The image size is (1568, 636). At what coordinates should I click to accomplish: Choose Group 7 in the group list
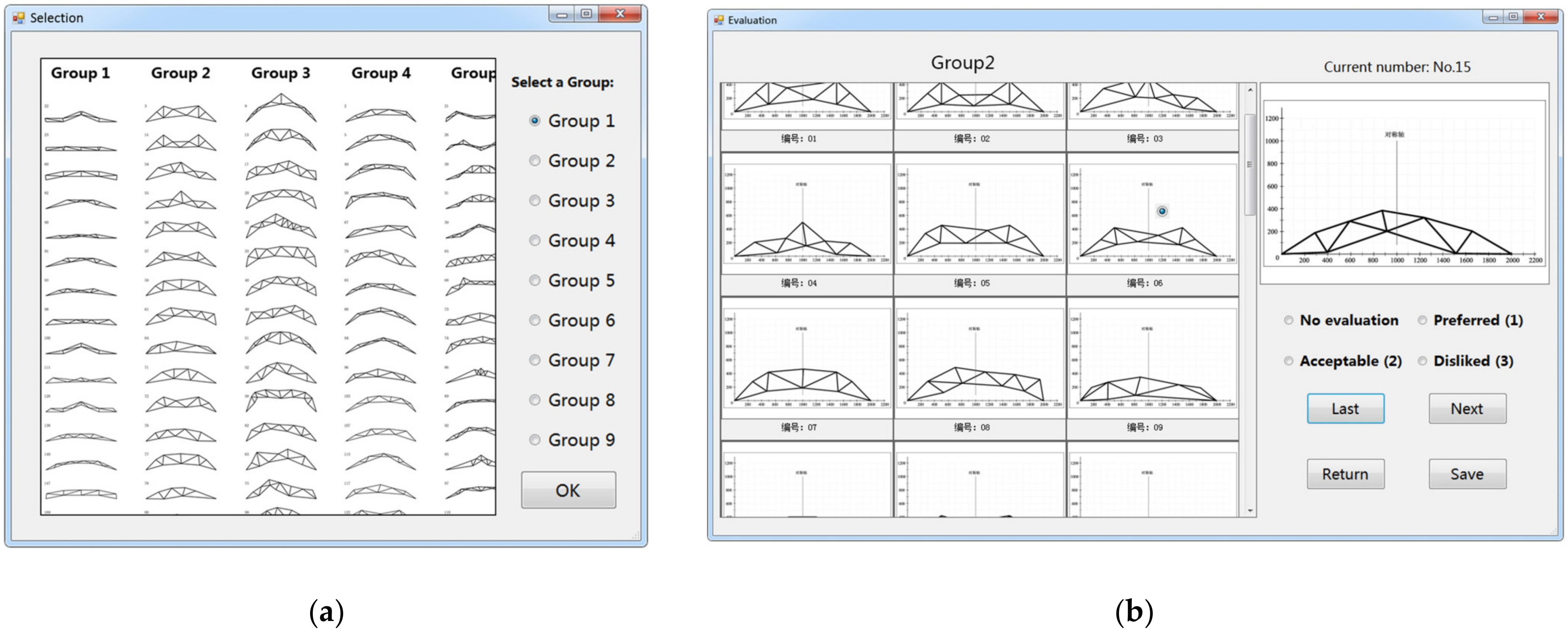[x=534, y=360]
